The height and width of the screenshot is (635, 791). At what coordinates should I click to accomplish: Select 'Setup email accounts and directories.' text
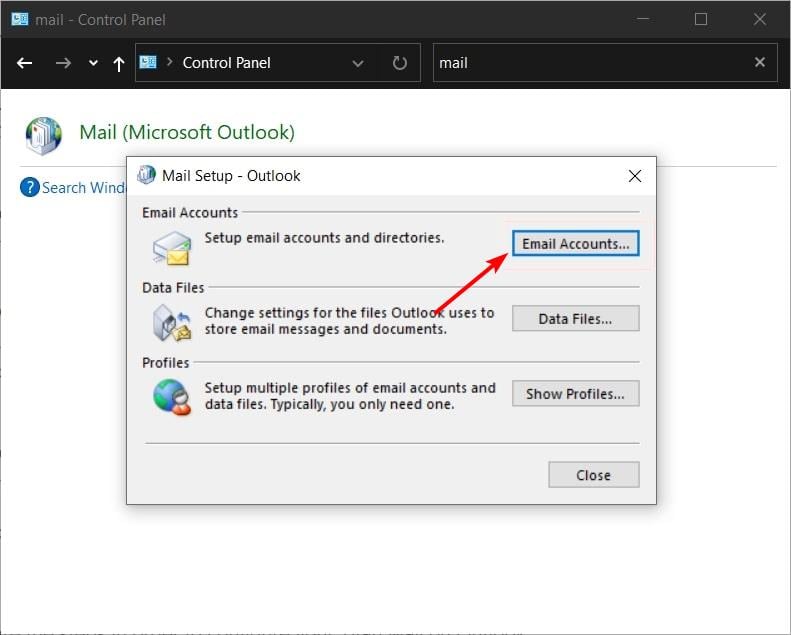coord(324,238)
